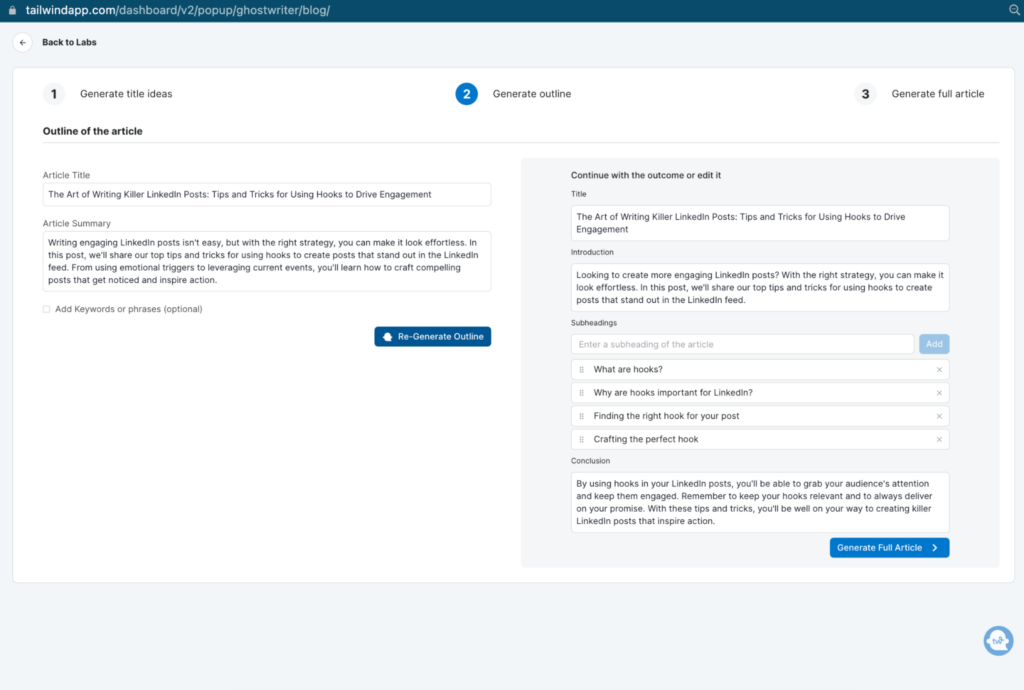This screenshot has width=1024, height=690.
Task: Click drag handle beside 'Crafting the perfect hook'
Action: pos(581,439)
